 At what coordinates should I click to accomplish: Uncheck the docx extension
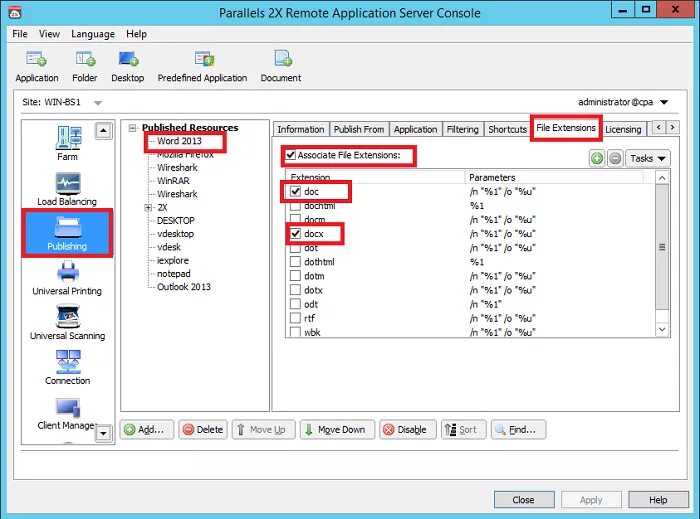pyautogui.click(x=295, y=233)
